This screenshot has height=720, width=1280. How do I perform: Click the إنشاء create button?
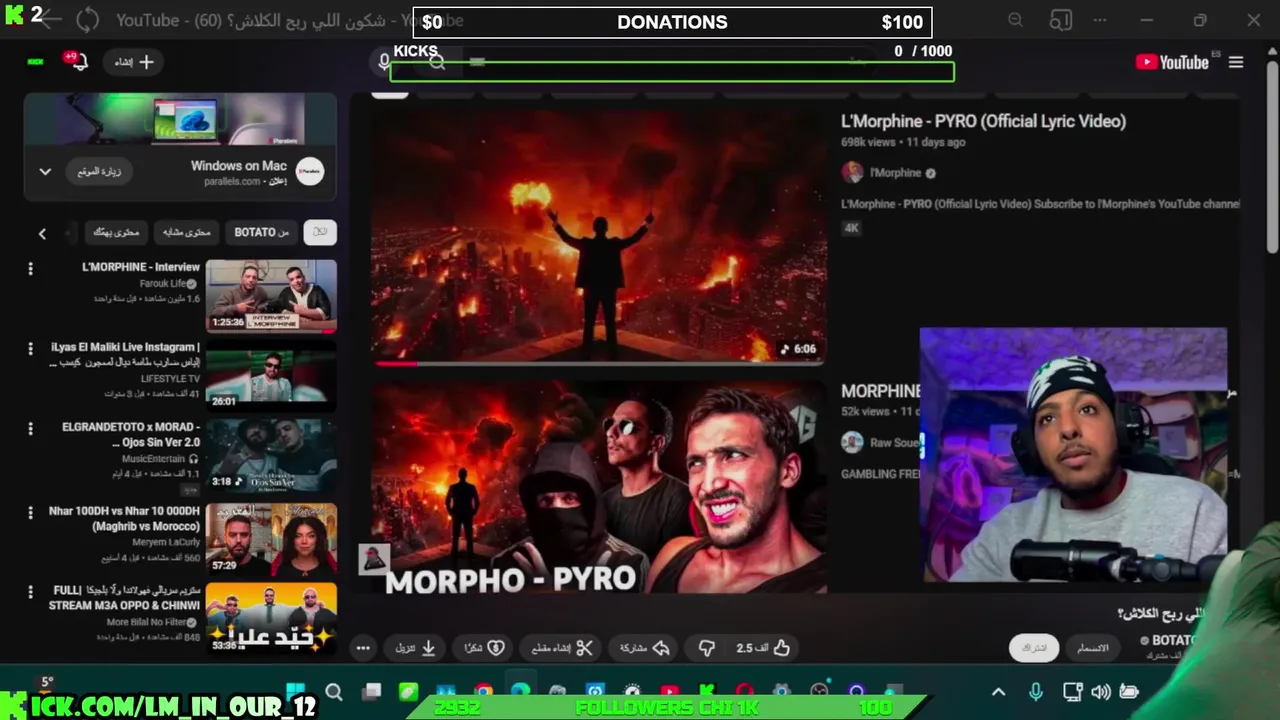(x=134, y=62)
